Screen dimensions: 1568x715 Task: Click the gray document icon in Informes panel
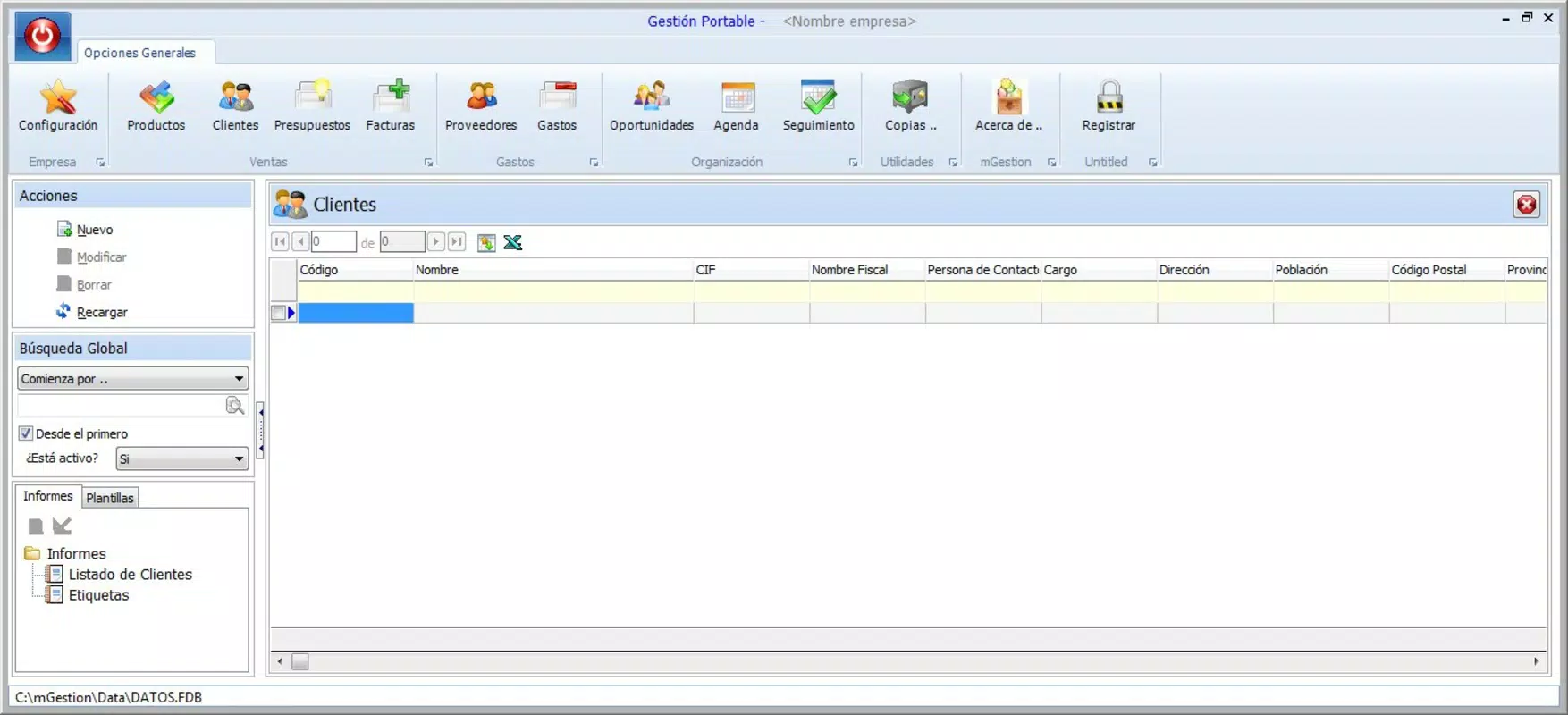[x=36, y=526]
